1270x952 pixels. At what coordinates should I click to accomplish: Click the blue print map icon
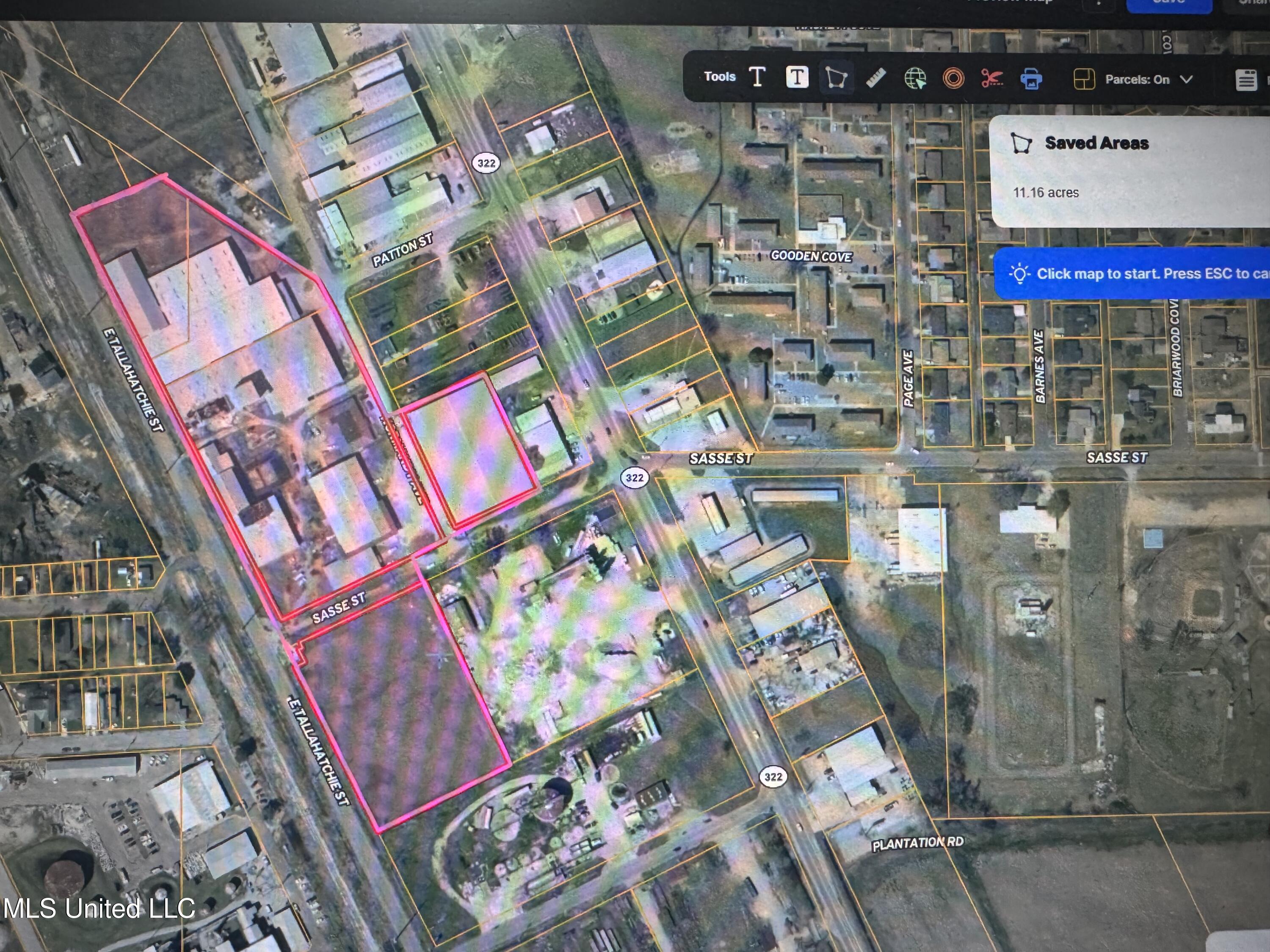[x=1031, y=79]
